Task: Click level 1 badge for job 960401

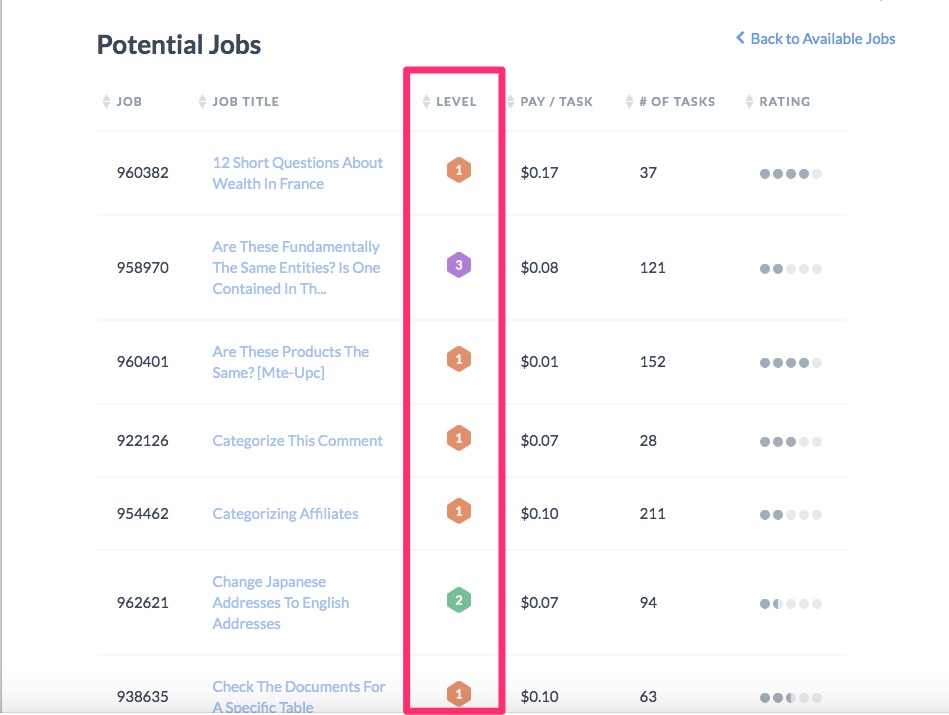Action: point(459,359)
